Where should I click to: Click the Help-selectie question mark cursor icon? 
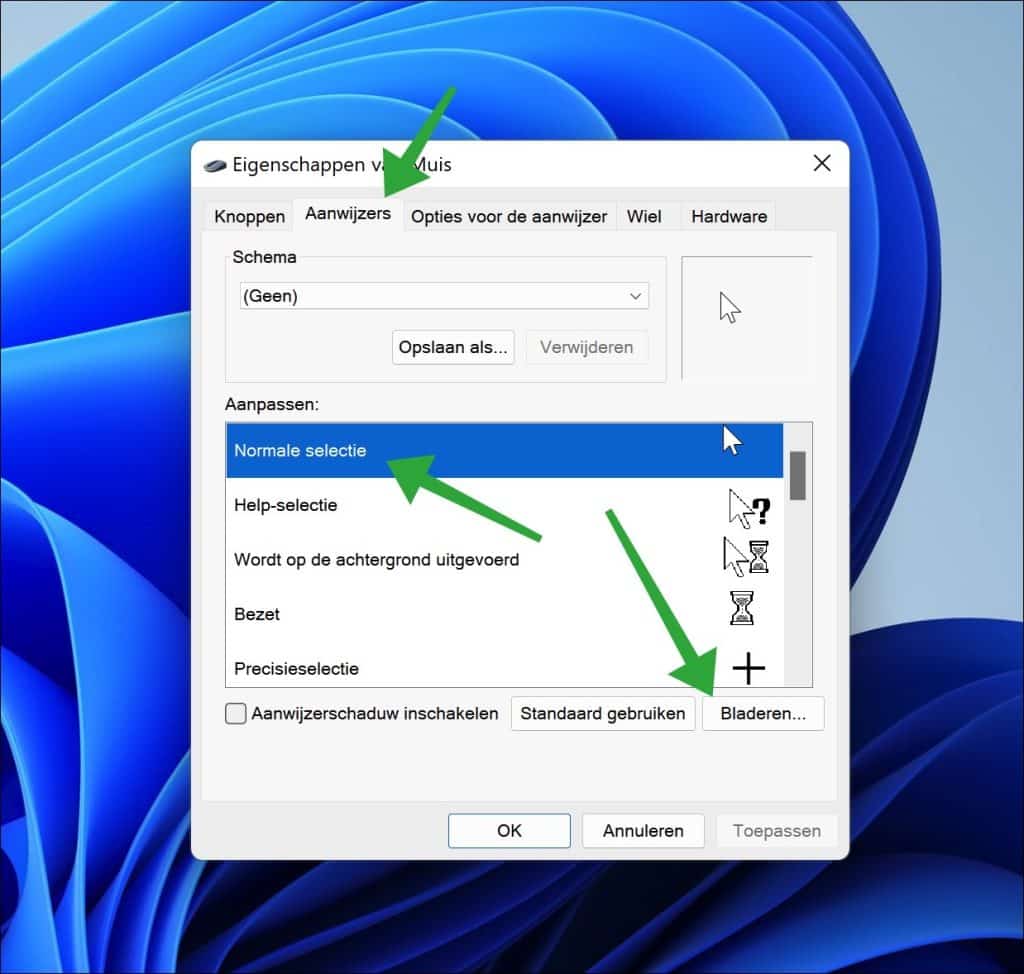(748, 508)
